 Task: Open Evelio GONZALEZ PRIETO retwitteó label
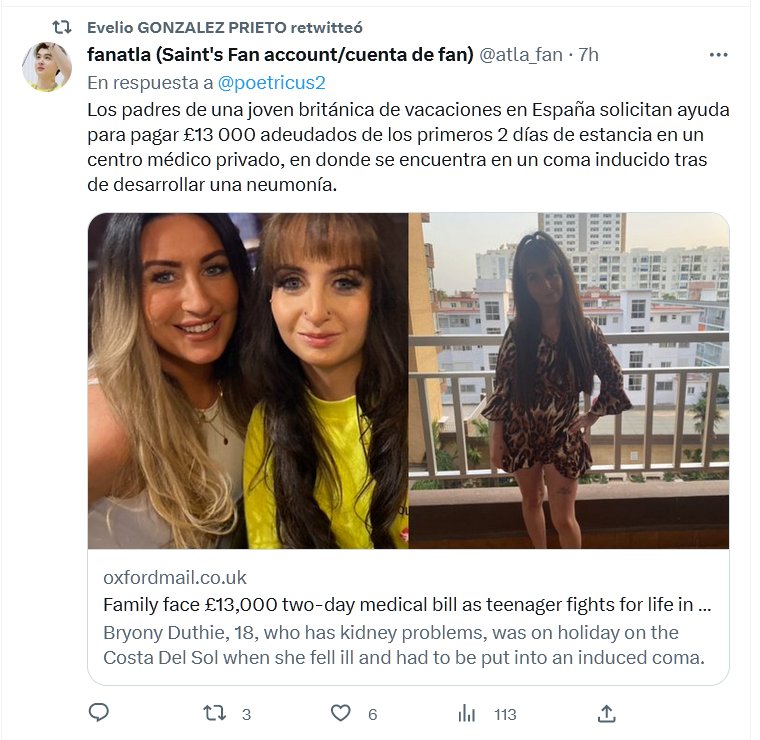coord(225,28)
